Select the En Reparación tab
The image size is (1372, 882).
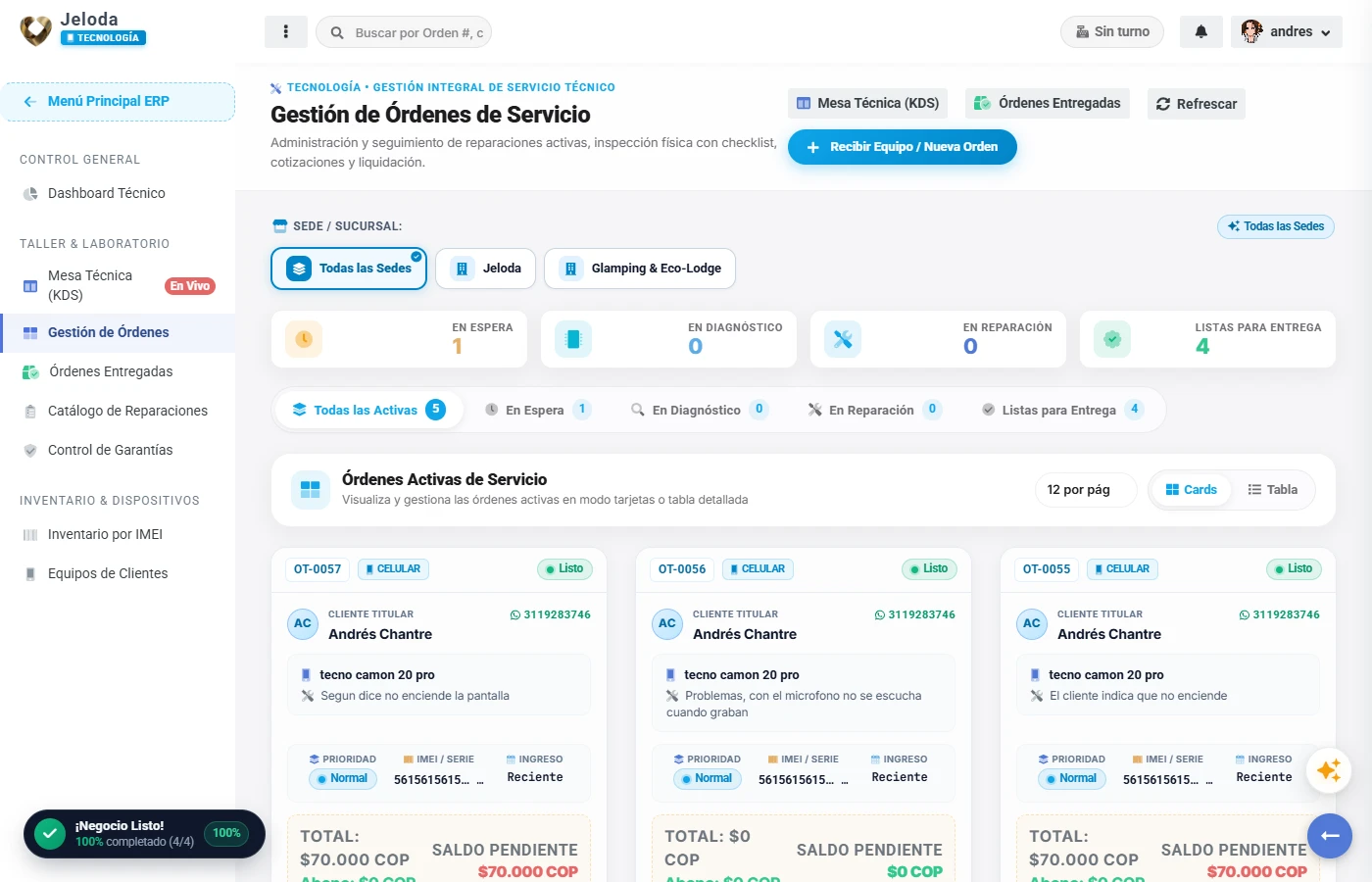[874, 410]
